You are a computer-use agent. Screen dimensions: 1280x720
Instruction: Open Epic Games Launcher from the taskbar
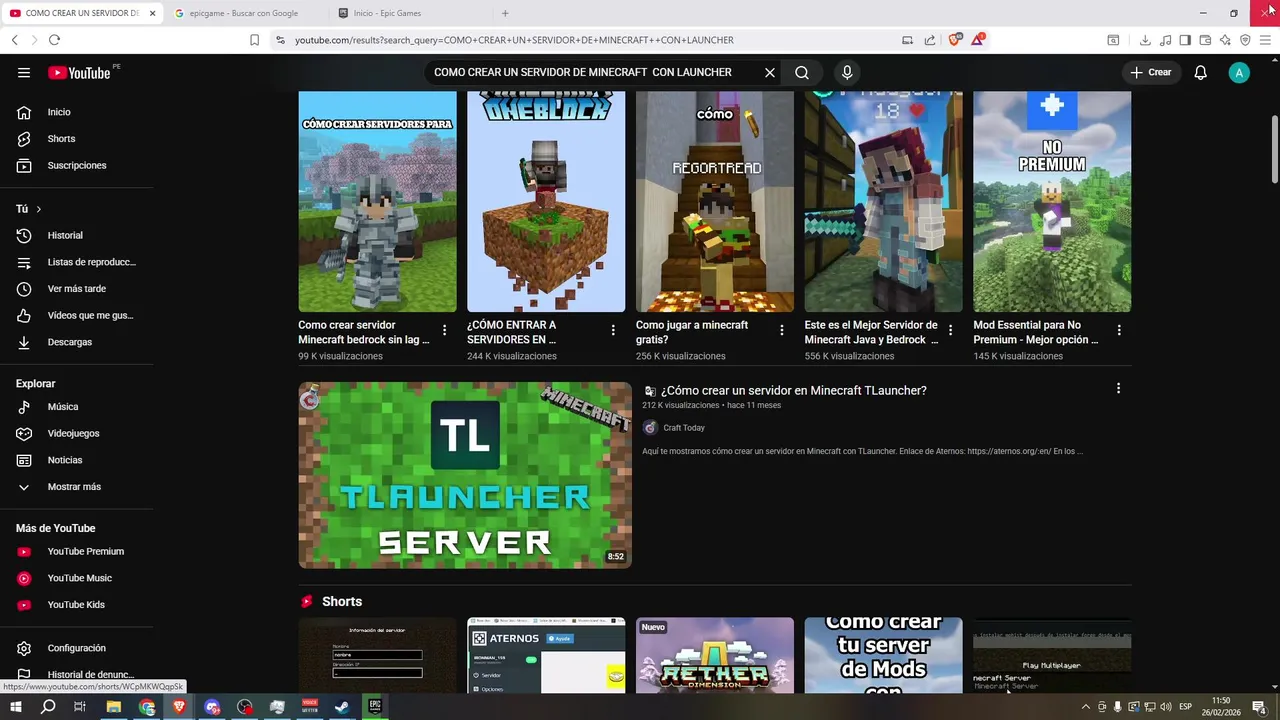click(x=374, y=707)
